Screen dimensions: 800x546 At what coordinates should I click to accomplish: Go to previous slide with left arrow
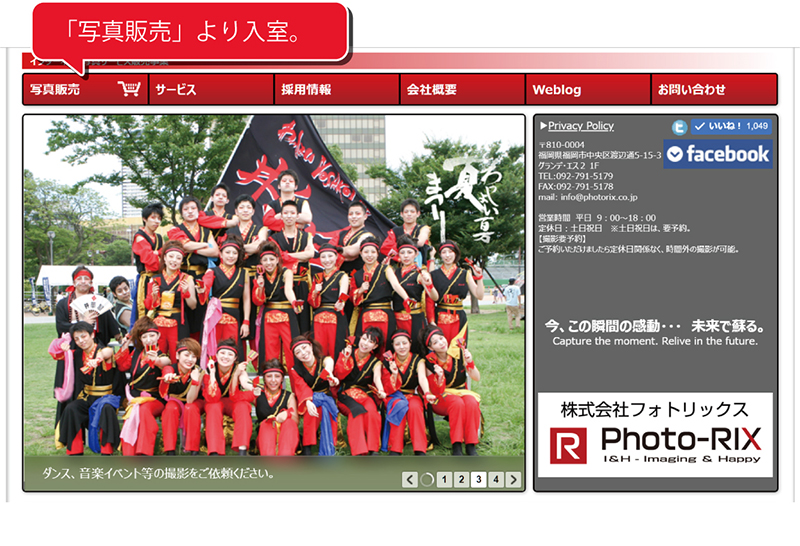coord(409,480)
